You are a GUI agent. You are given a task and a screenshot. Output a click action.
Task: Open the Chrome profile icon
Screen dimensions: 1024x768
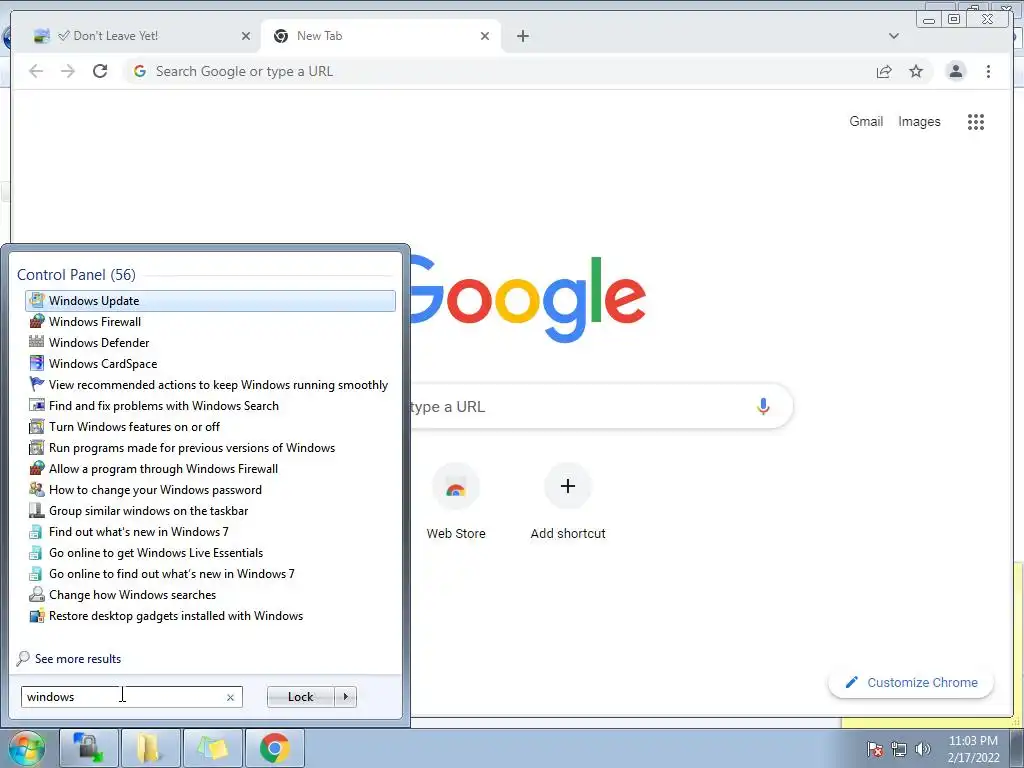pos(956,71)
